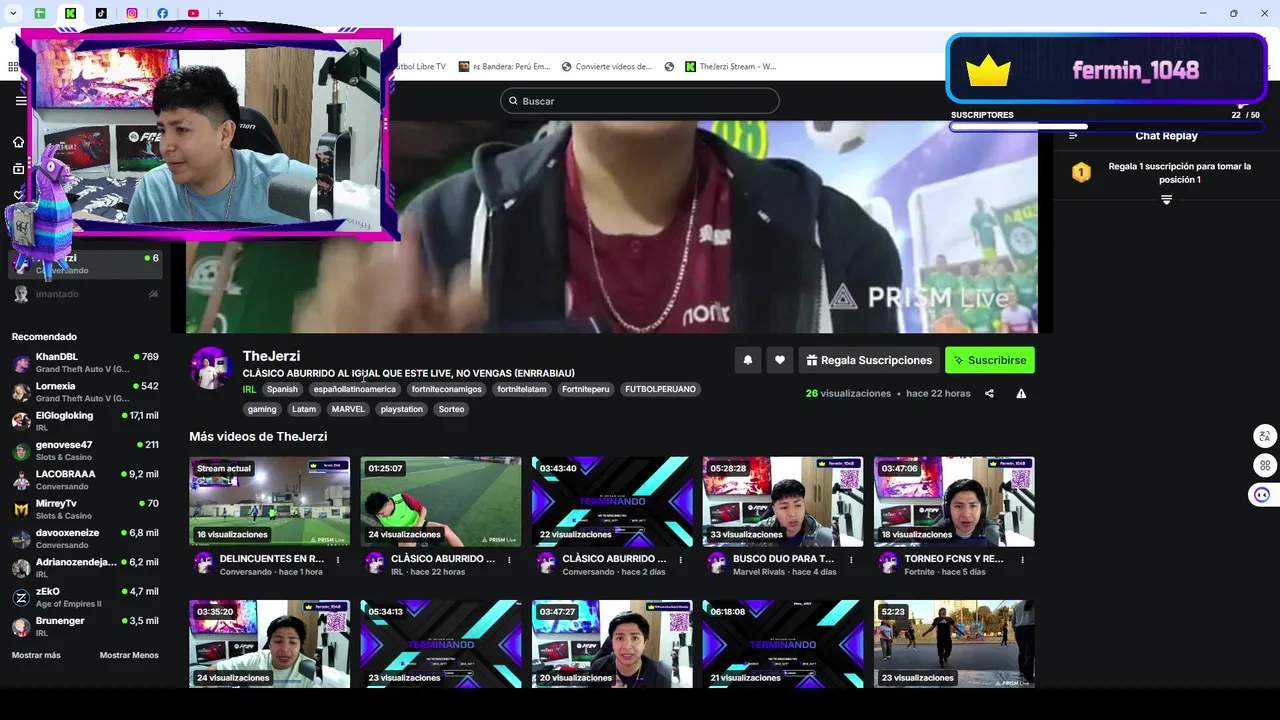Screen dimensions: 1280x720
Task: Click the Buscar search field
Action: coord(640,101)
